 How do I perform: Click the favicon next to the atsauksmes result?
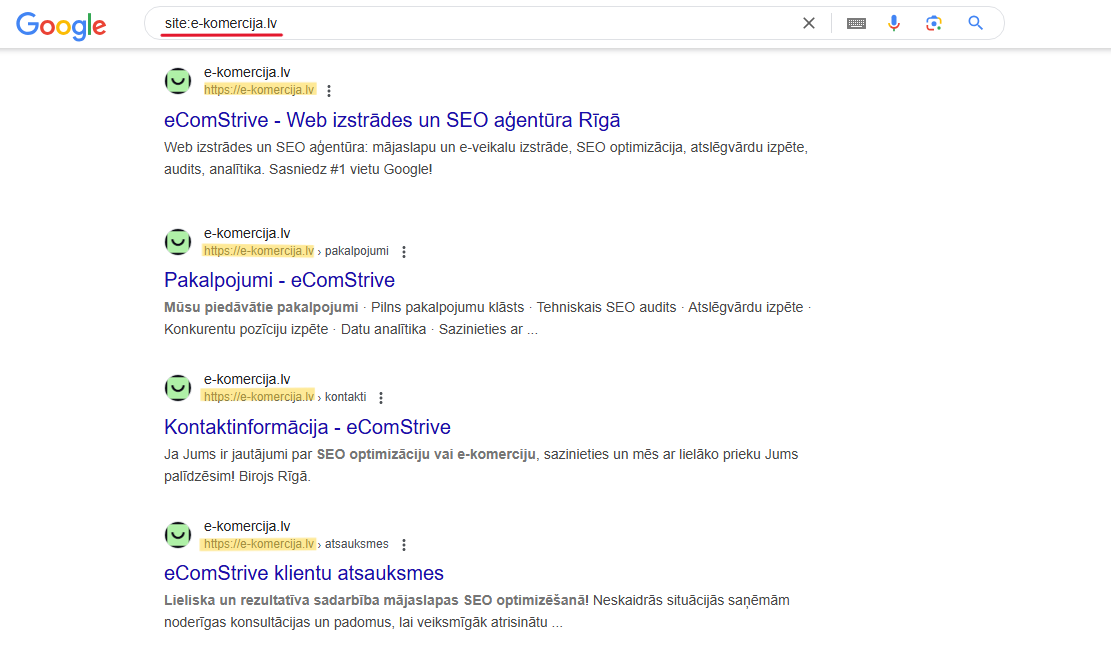pyautogui.click(x=177, y=535)
